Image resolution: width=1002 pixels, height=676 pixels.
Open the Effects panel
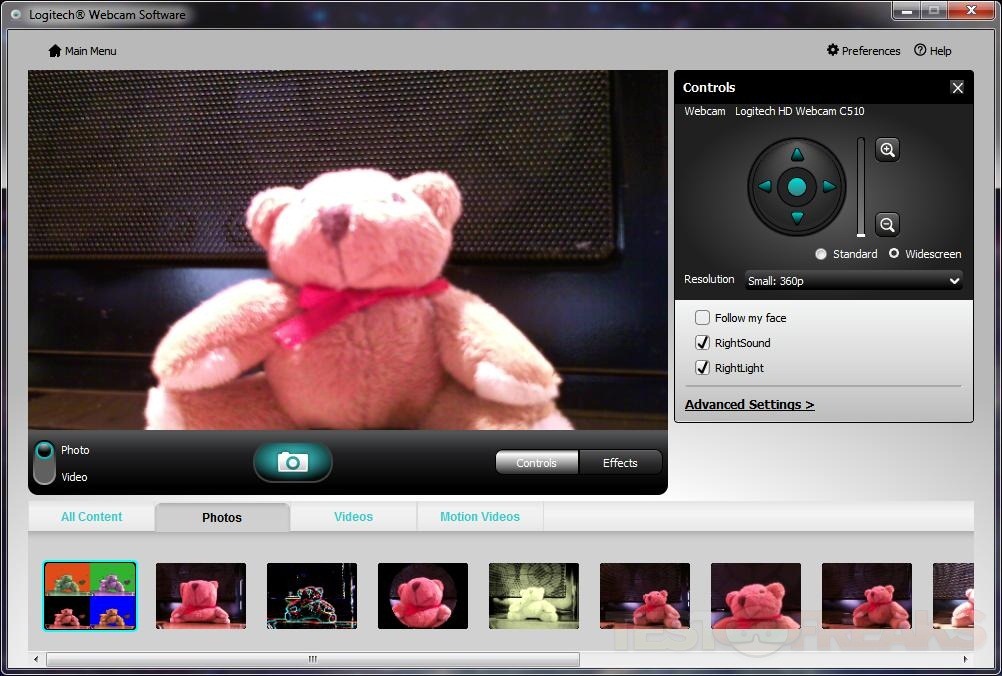click(620, 463)
